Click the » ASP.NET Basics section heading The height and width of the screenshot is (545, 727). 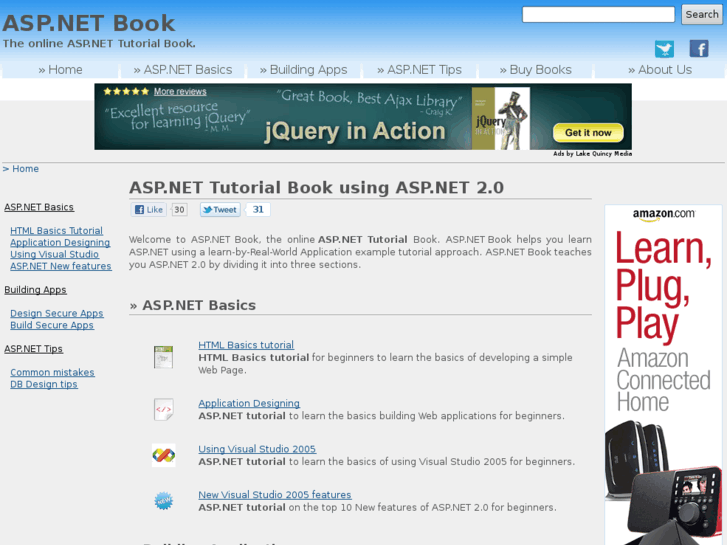(x=193, y=305)
